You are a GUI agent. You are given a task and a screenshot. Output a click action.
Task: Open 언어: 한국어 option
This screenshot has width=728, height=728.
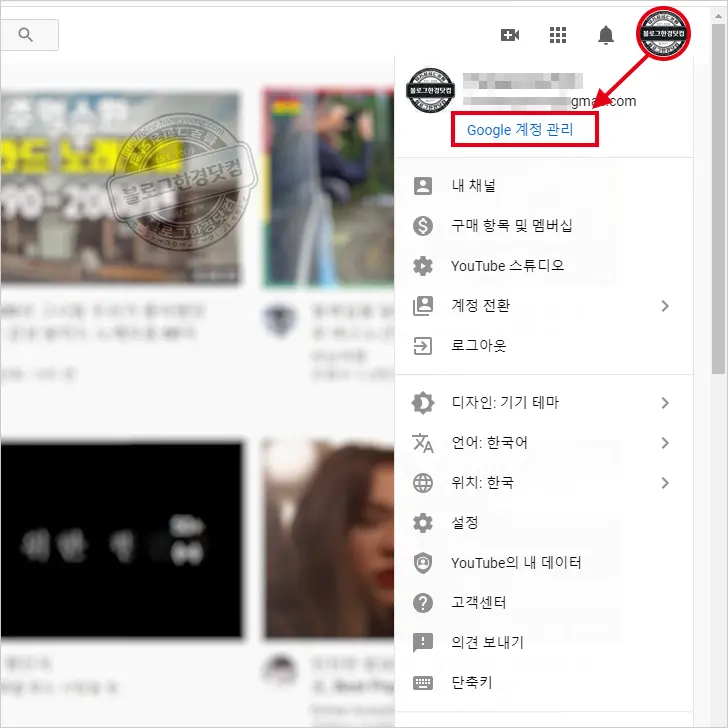(x=543, y=443)
